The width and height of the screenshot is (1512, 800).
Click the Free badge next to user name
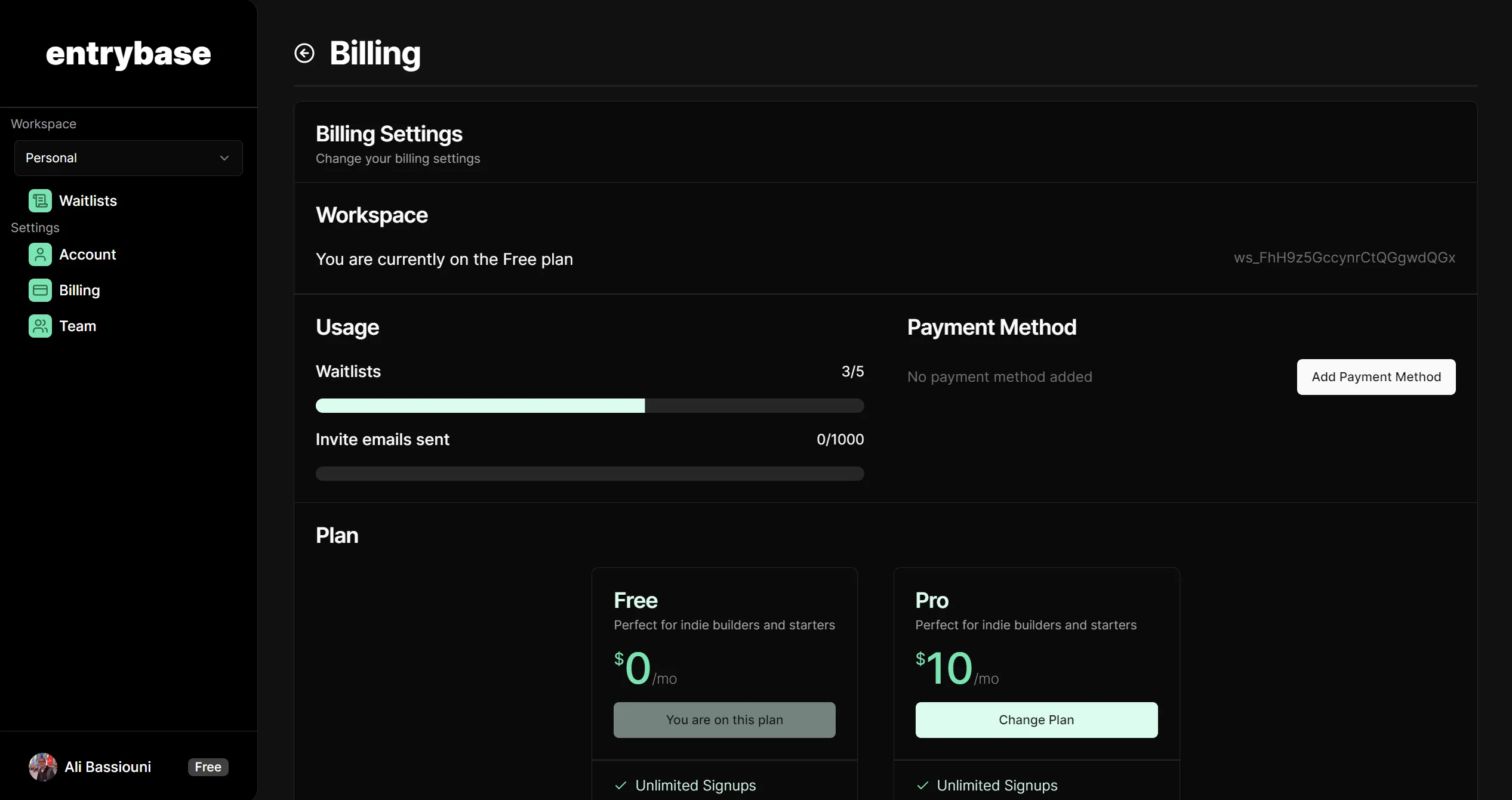[208, 767]
